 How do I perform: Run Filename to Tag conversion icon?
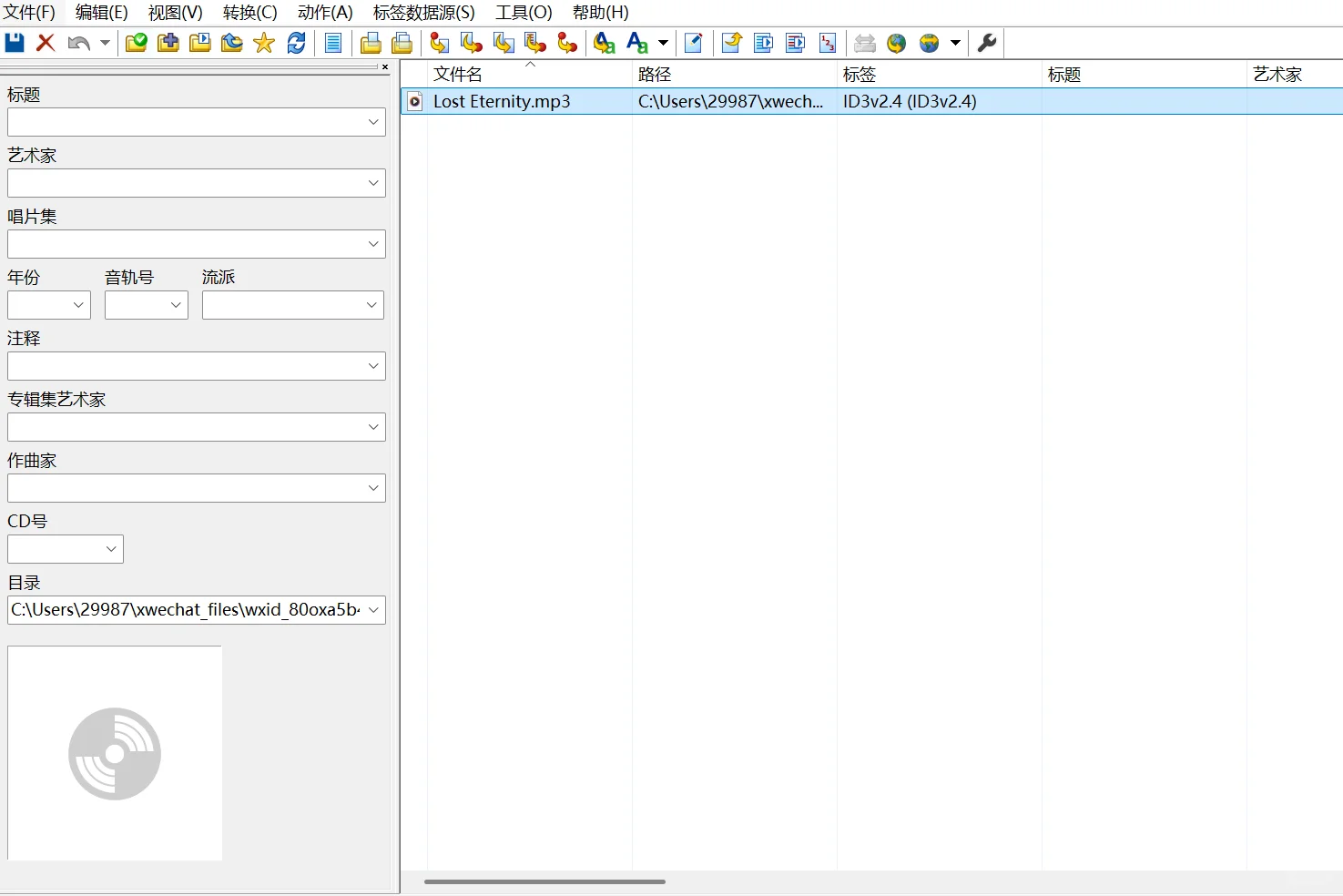coord(472,43)
